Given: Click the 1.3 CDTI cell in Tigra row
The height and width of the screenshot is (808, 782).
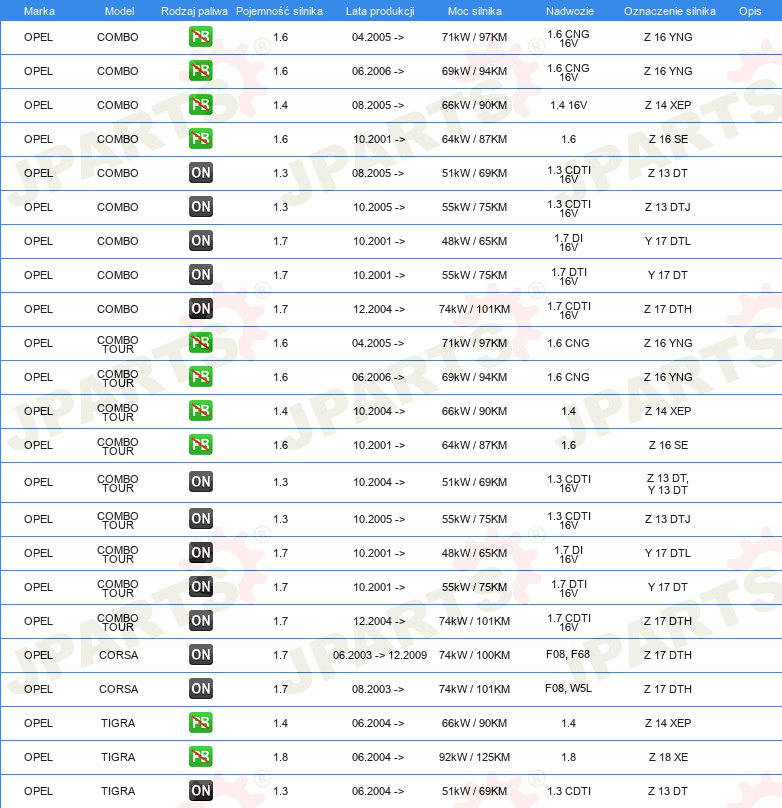Looking at the screenshot, I should pos(569,791).
